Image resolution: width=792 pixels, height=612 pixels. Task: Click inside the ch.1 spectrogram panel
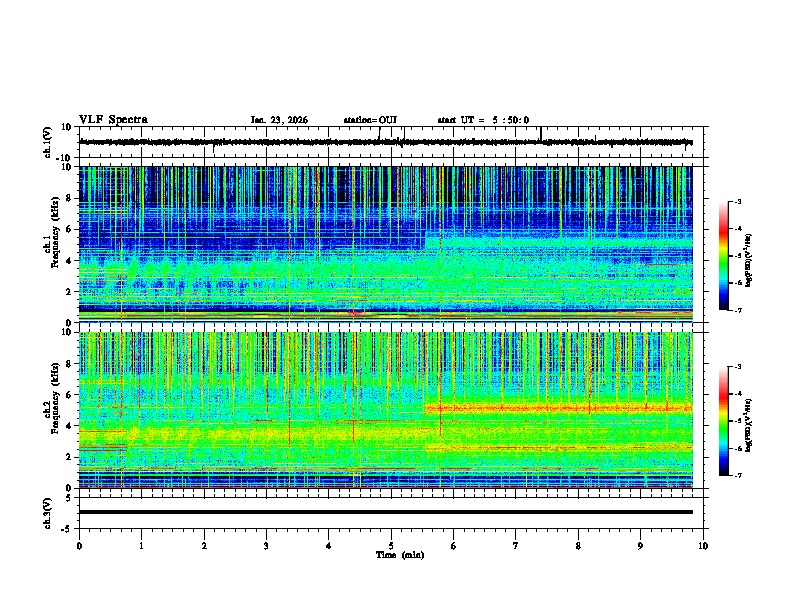pos(385,244)
